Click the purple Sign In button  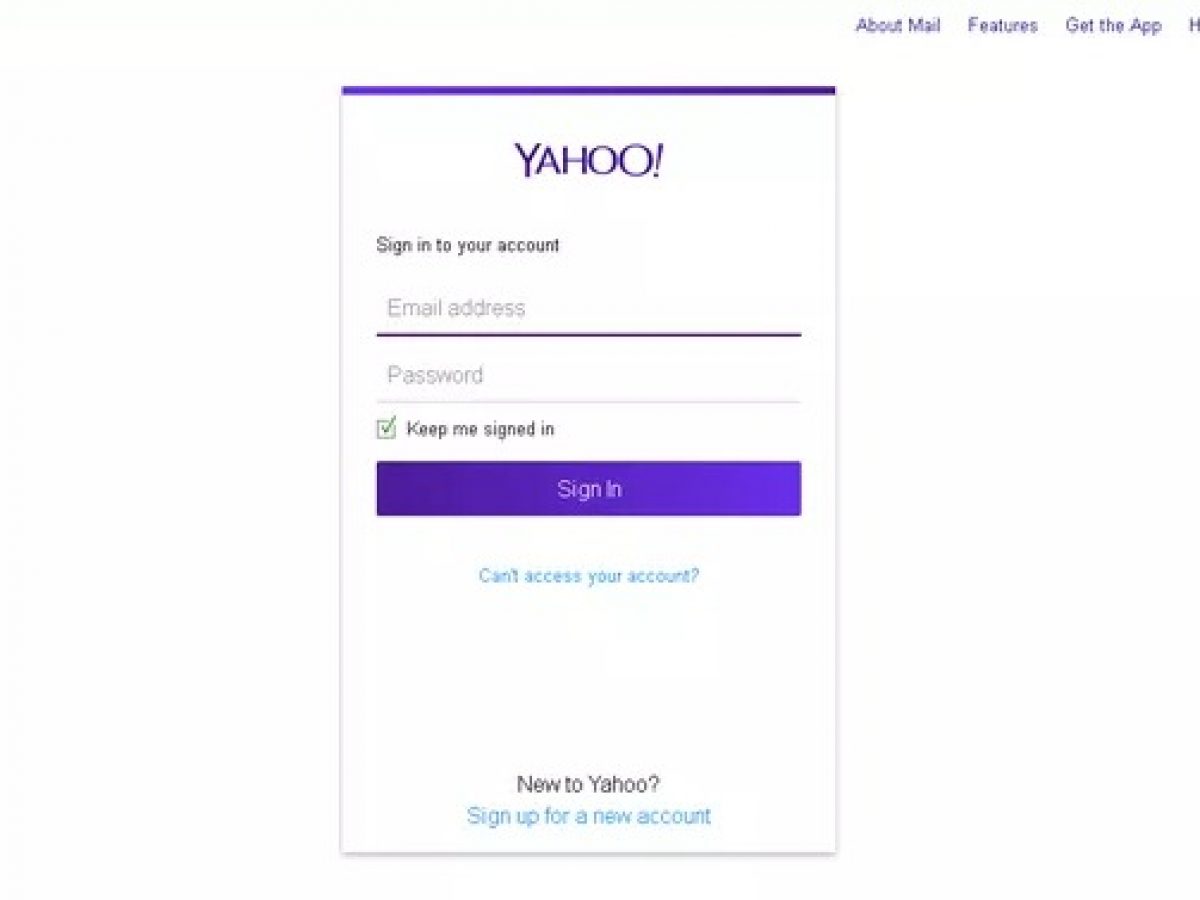click(x=588, y=488)
